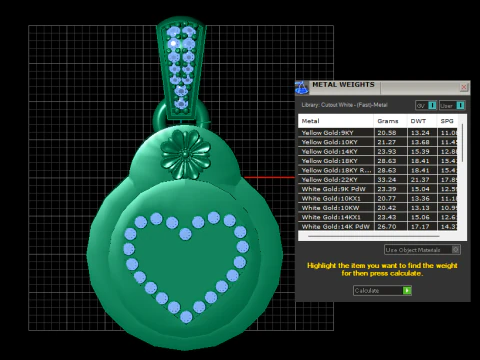Toggle the User library switch

pos(452,106)
